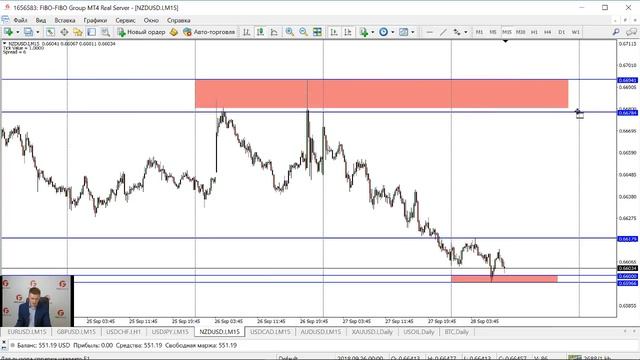The width and height of the screenshot is (640, 360).
Task: Select the trendline drawing tool
Action: point(443,32)
